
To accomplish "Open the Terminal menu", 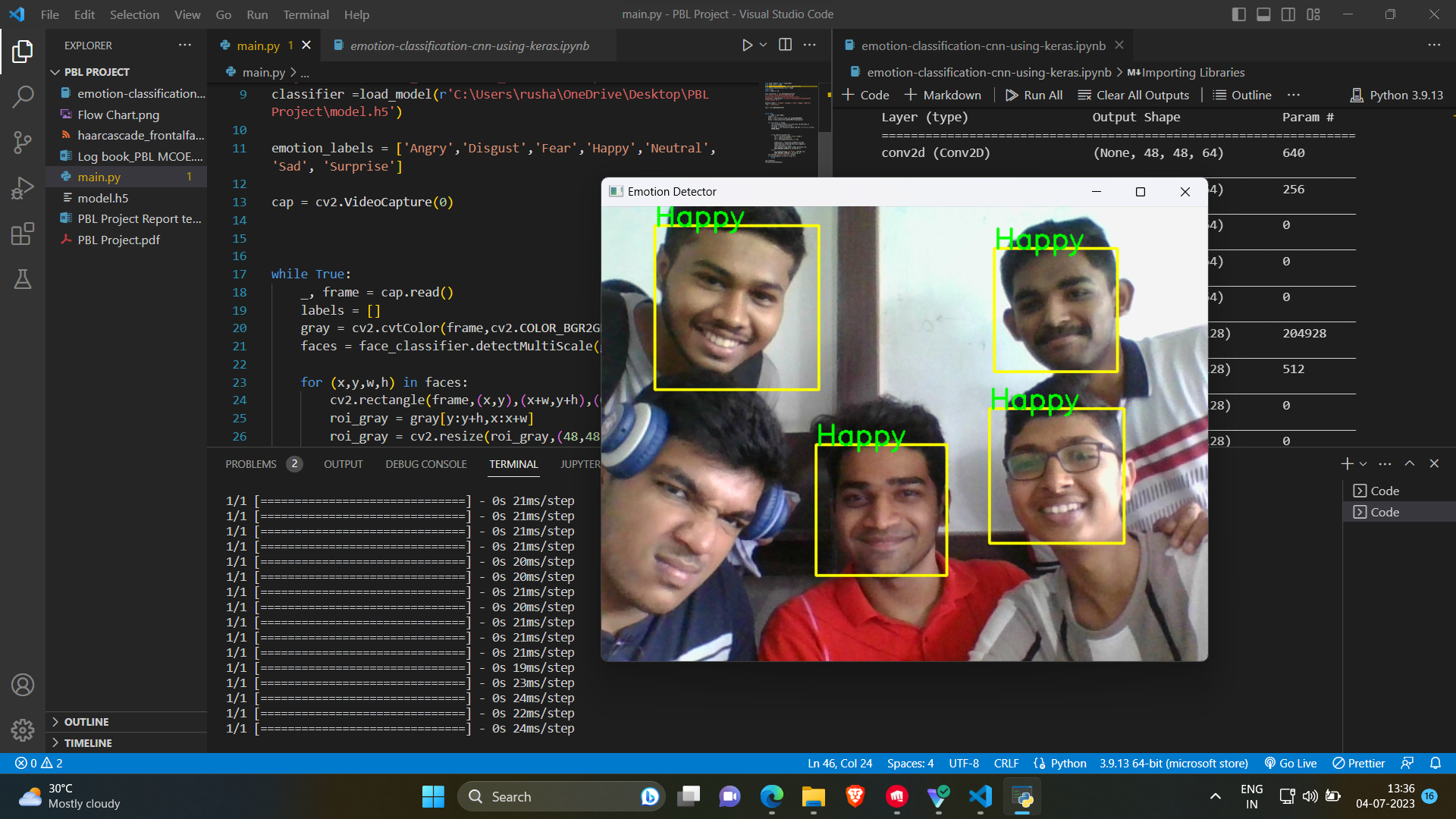I will 306,14.
